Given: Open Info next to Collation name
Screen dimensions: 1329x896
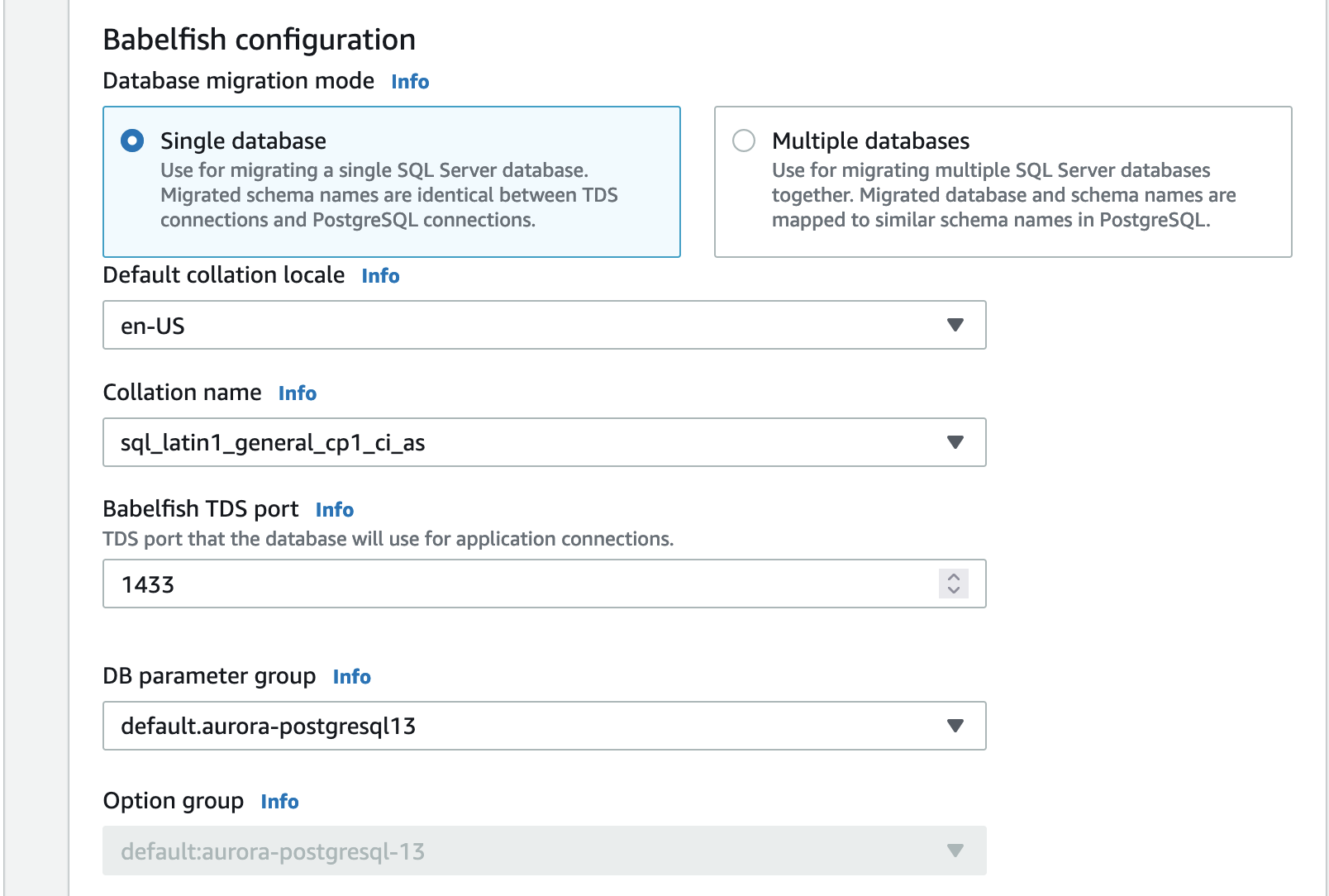Looking at the screenshot, I should pyautogui.click(x=298, y=393).
